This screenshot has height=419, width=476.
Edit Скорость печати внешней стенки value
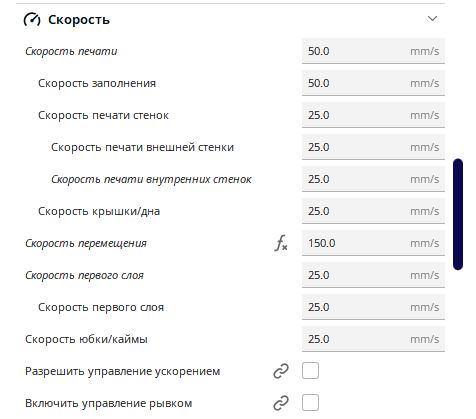tap(373, 147)
